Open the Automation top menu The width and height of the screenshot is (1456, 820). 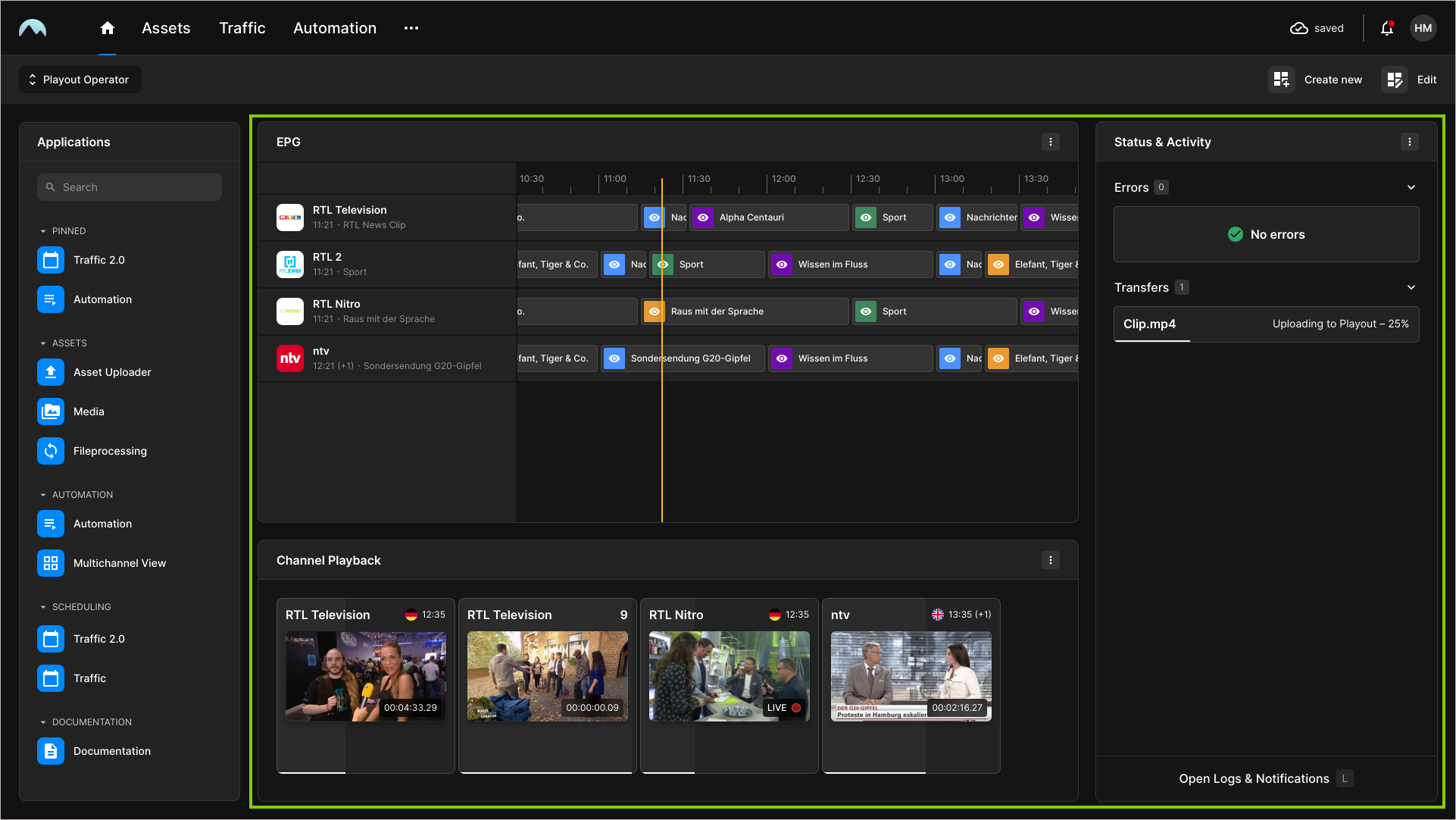point(334,28)
